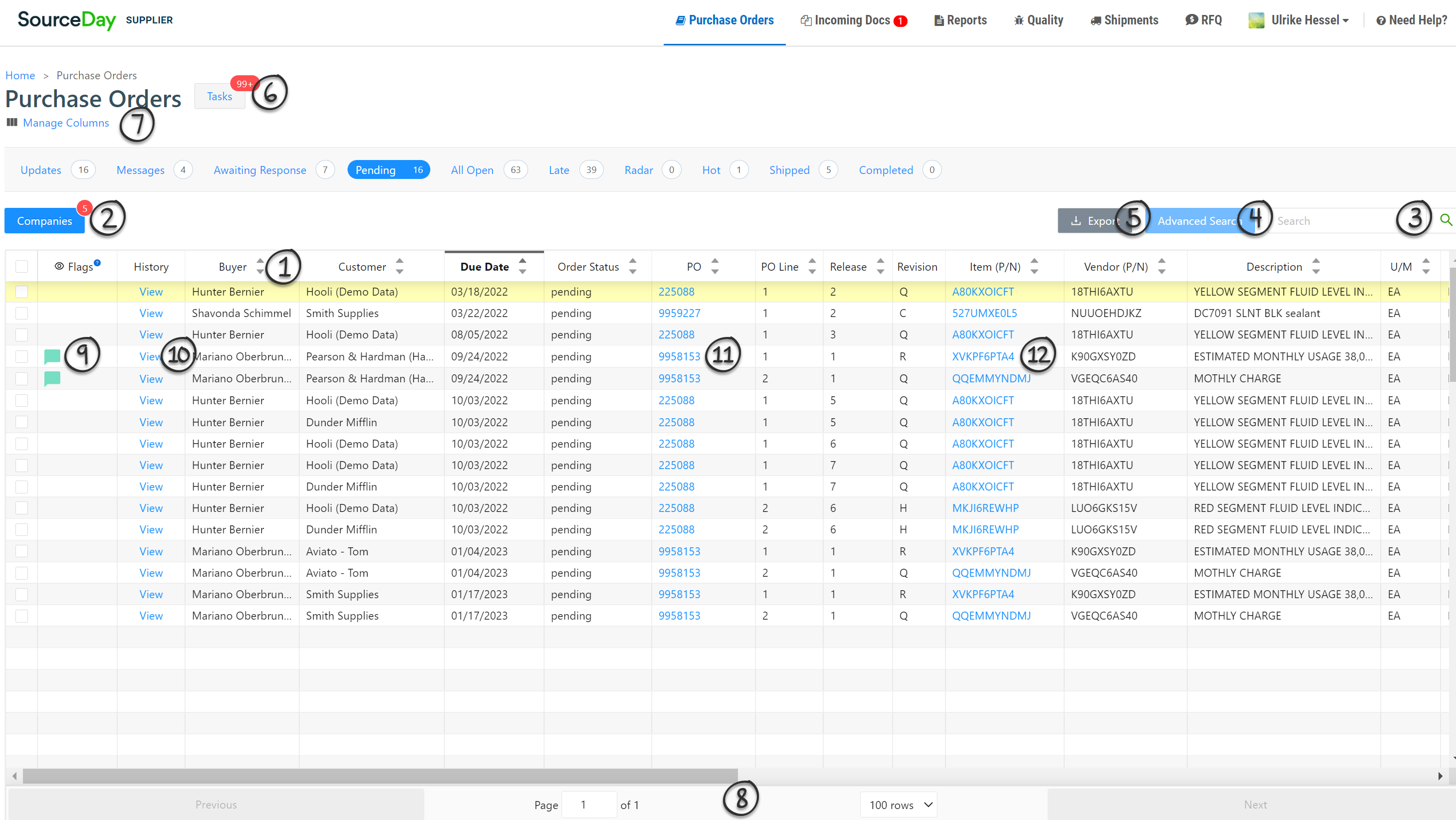Click the Home breadcrumb link
1456x820 pixels.
coord(20,75)
